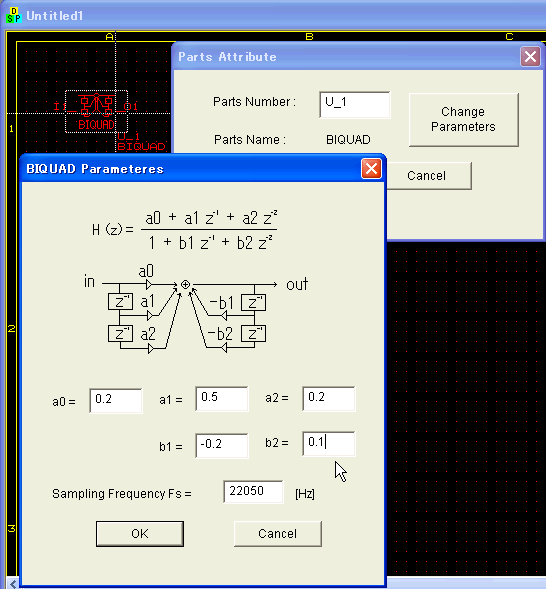546x589 pixels.
Task: Click the DSP application icon in title bar
Action: click(x=14, y=15)
